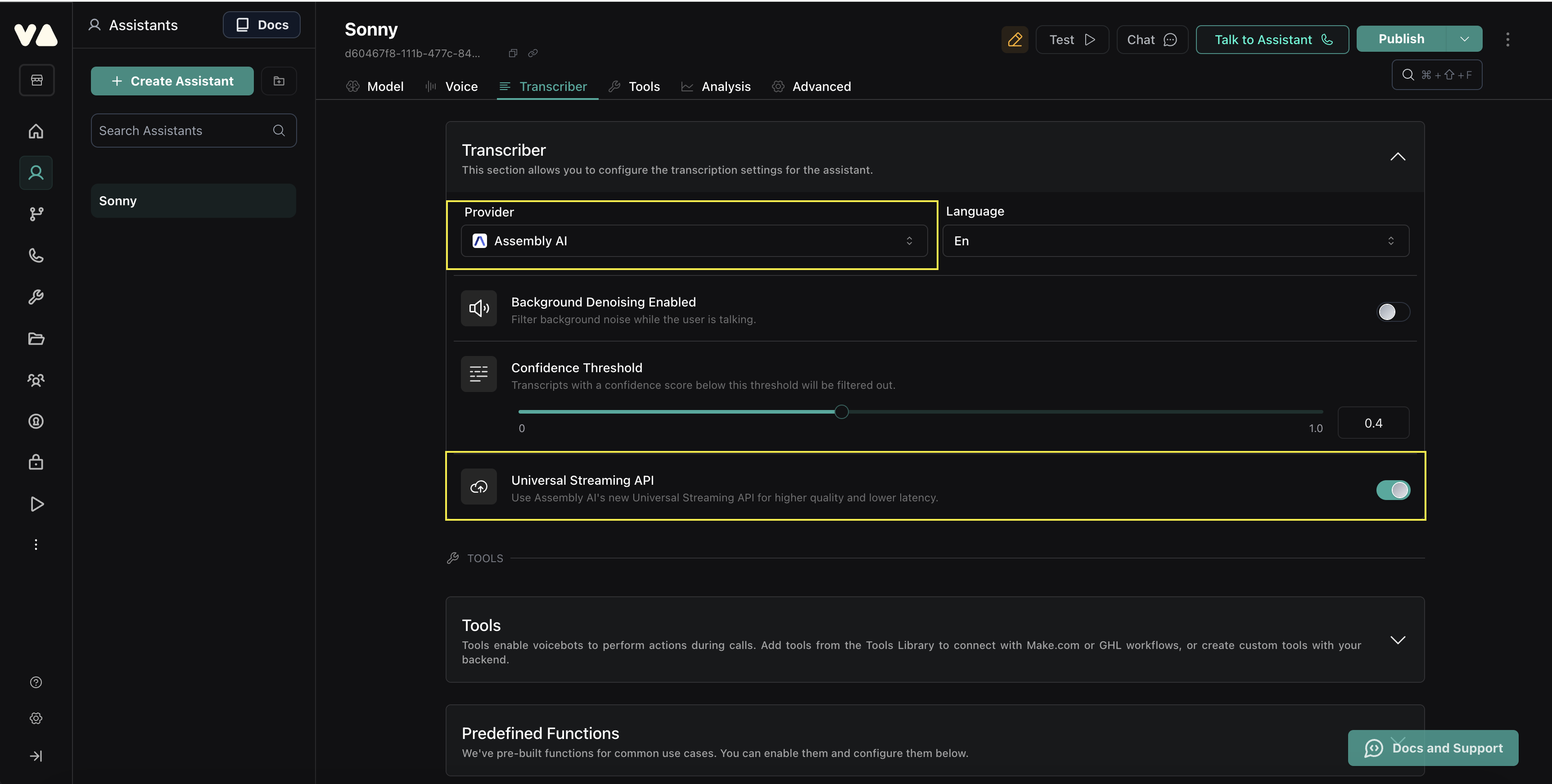Screen dimensions: 1552x784
Task: Click the wrench tools sidebar icon
Action: [x=36, y=297]
